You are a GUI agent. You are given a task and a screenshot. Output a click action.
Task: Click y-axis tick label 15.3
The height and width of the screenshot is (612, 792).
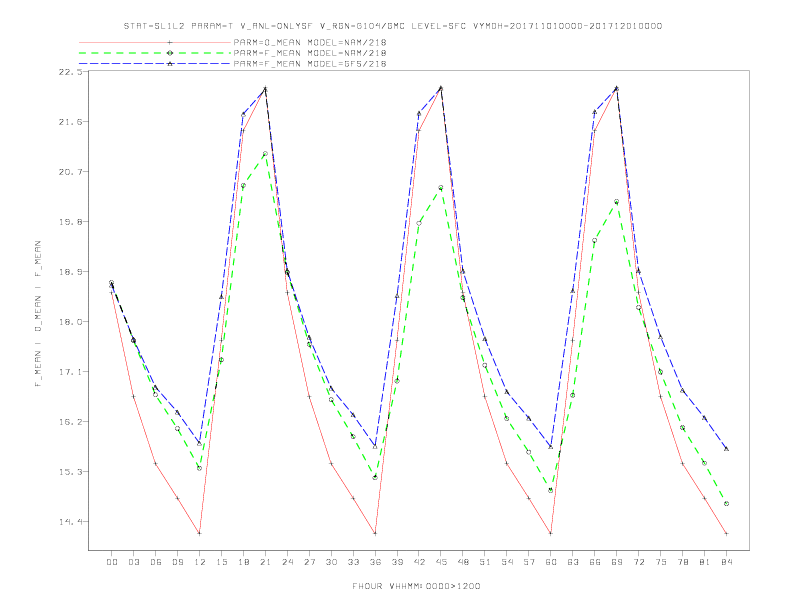pos(70,472)
